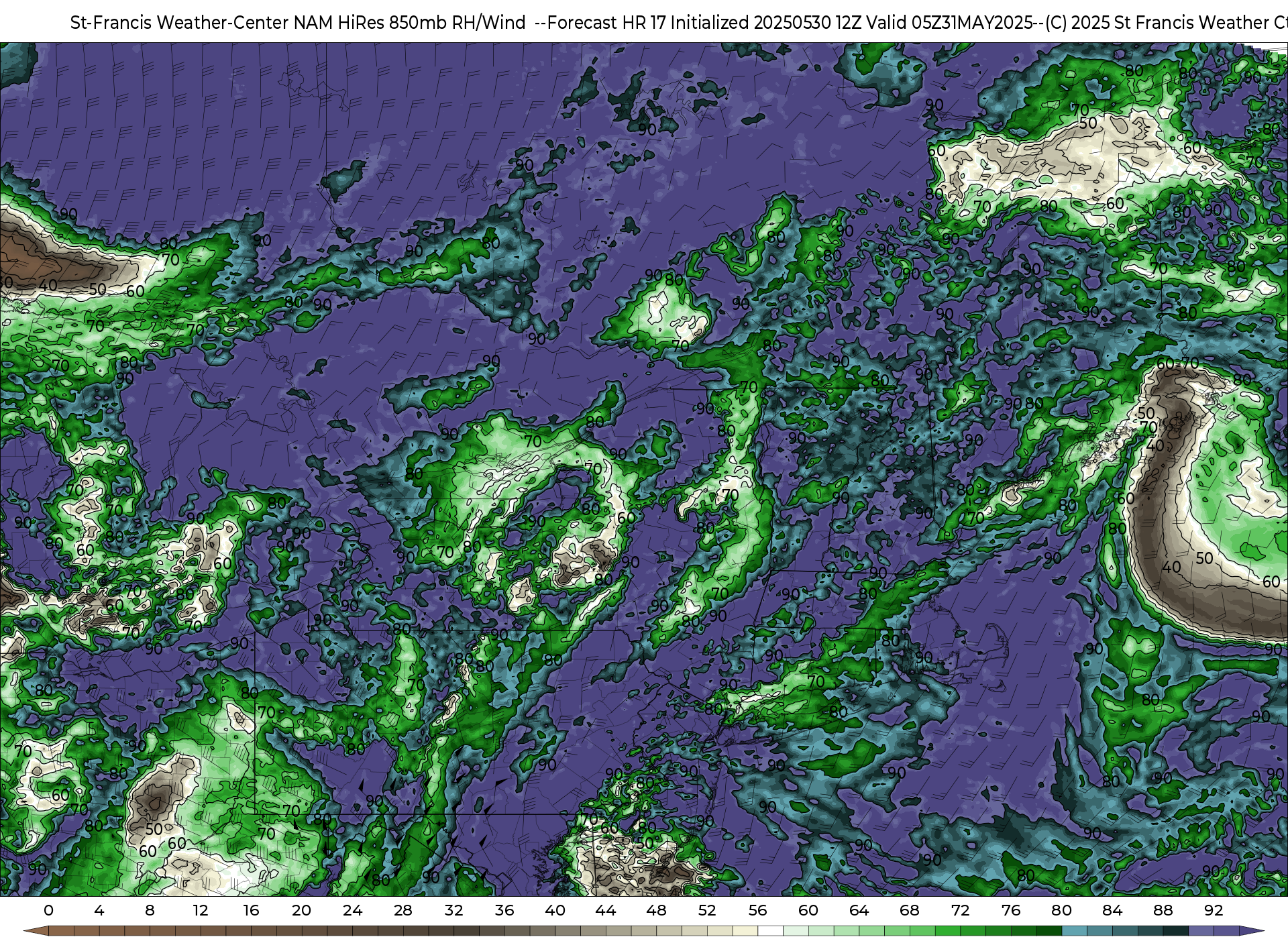The height and width of the screenshot is (939, 1288).
Task: Click the colorbar tick label 16
Action: tap(251, 910)
